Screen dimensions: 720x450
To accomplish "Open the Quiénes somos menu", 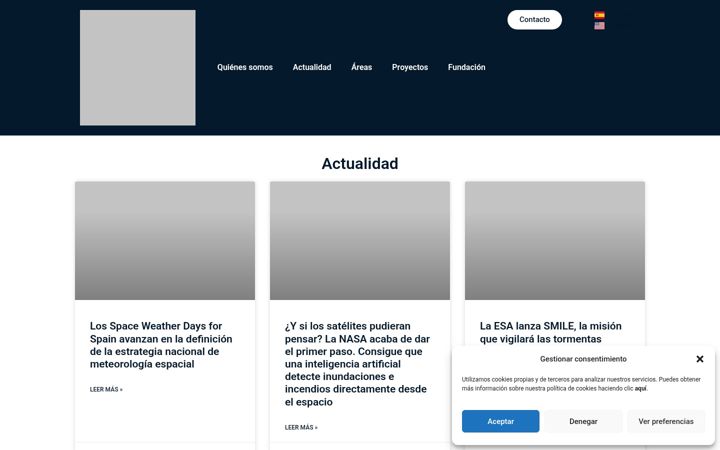I will [x=245, y=67].
